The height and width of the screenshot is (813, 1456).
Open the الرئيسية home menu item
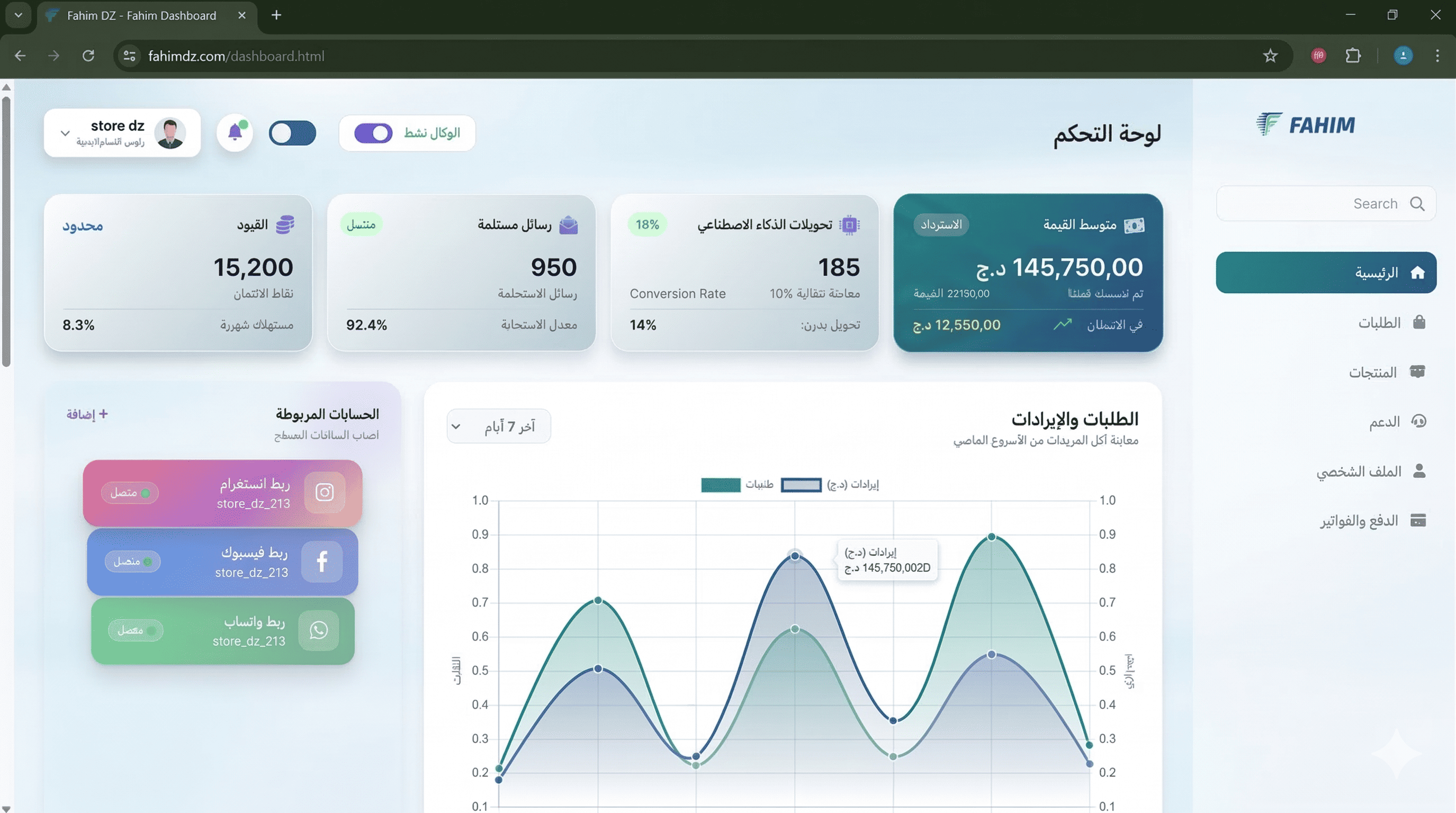coord(1326,272)
